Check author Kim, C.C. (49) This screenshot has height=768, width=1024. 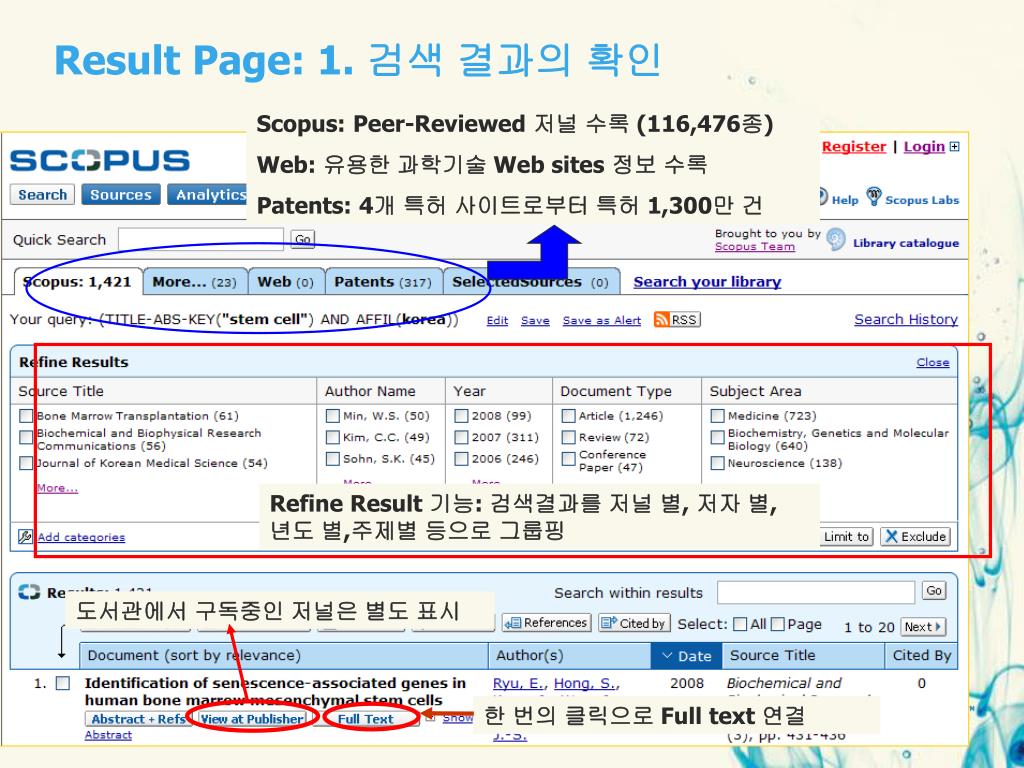(x=332, y=438)
